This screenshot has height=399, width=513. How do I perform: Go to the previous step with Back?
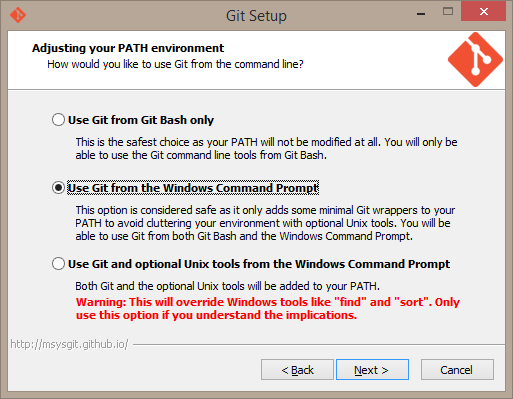(297, 370)
